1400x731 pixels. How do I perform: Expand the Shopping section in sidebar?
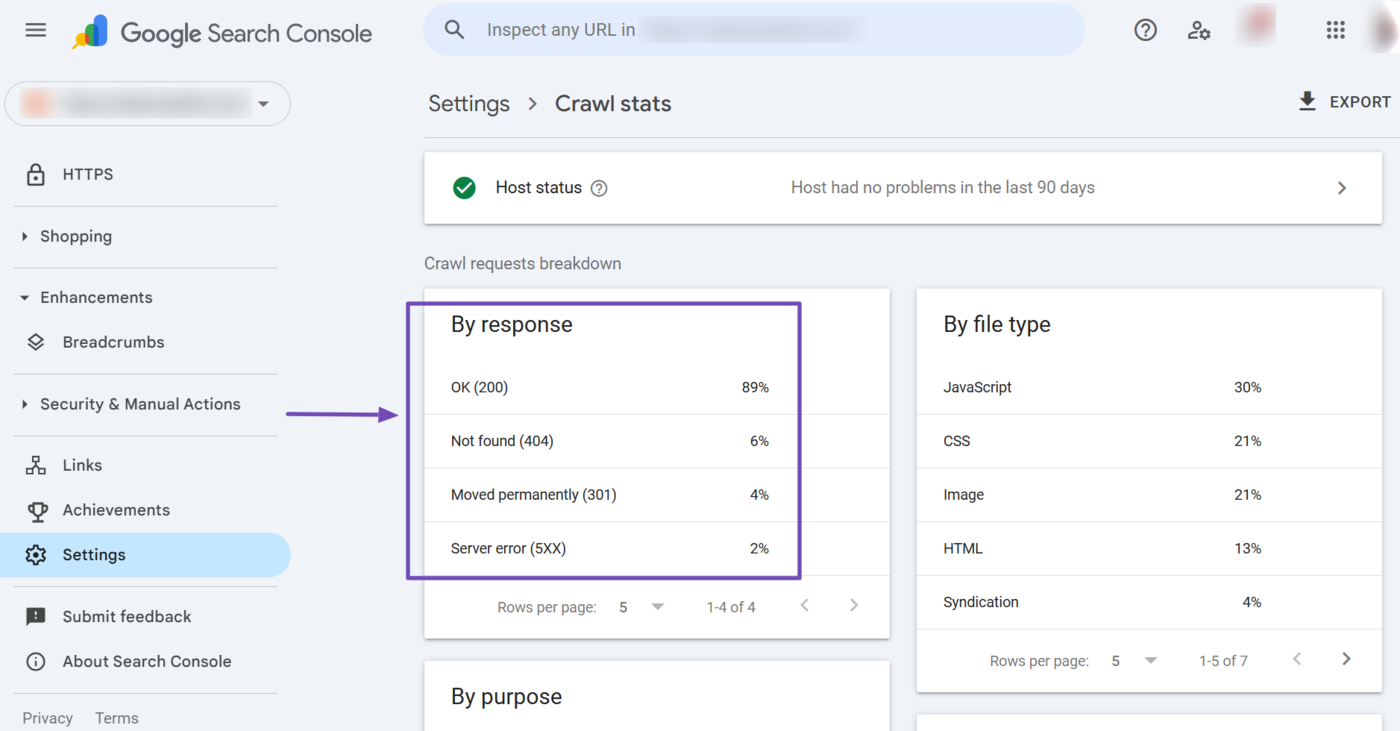tap(23, 236)
